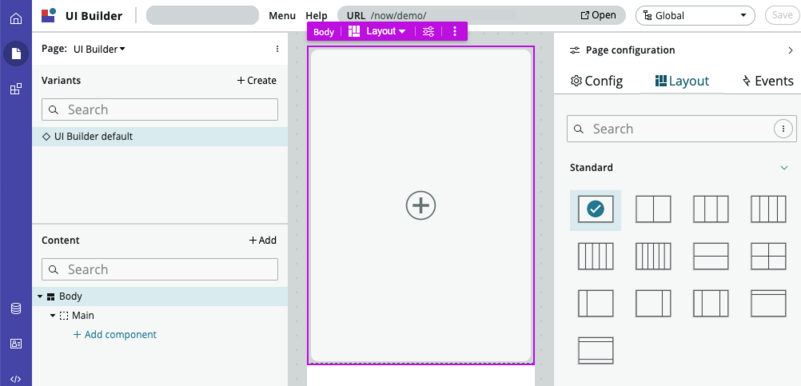Select the Pages document icon in sidebar

(16, 54)
